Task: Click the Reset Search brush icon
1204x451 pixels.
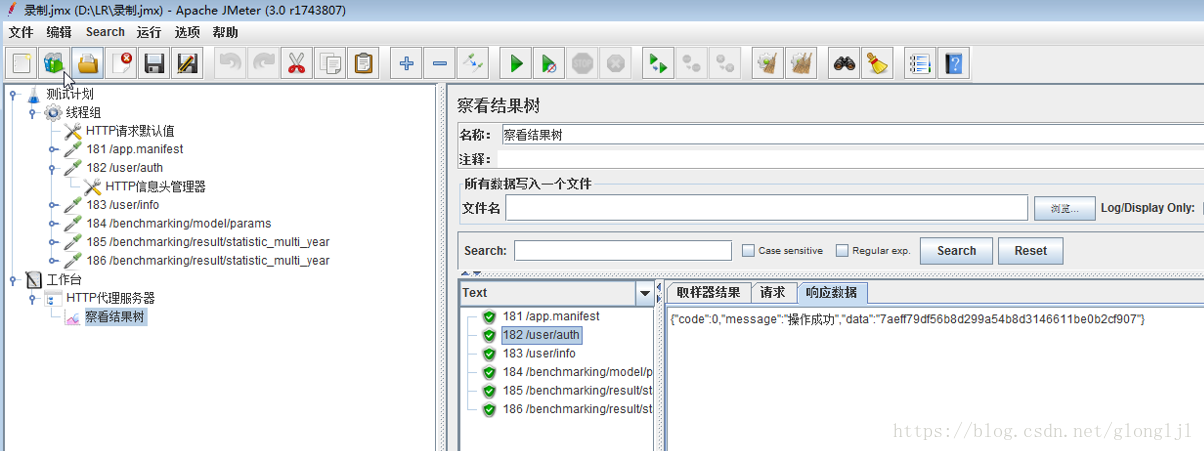Action: point(878,64)
